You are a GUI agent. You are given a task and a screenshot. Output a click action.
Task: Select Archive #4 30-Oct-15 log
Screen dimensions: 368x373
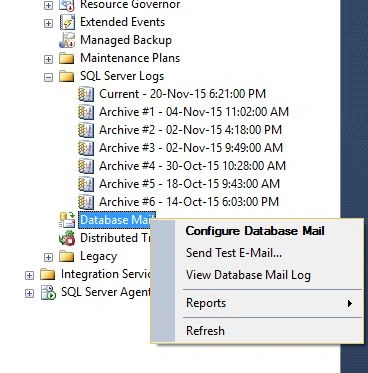(x=192, y=166)
